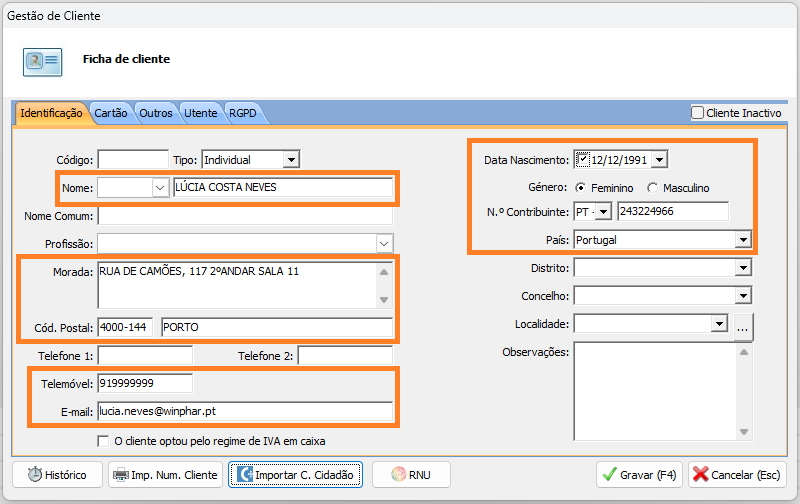Save with green checkmark Gravar (F4)
Screen dimensions: 800x504
639,475
